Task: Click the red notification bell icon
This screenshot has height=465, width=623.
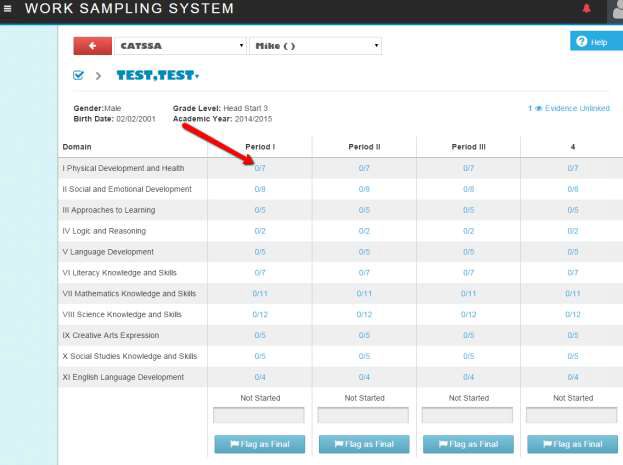Action: click(x=586, y=9)
